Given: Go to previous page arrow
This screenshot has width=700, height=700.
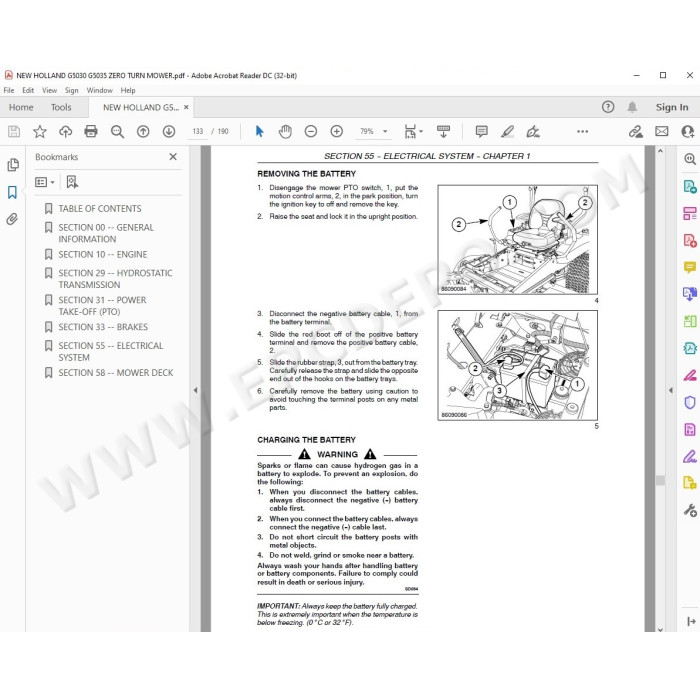Looking at the screenshot, I should (x=143, y=131).
